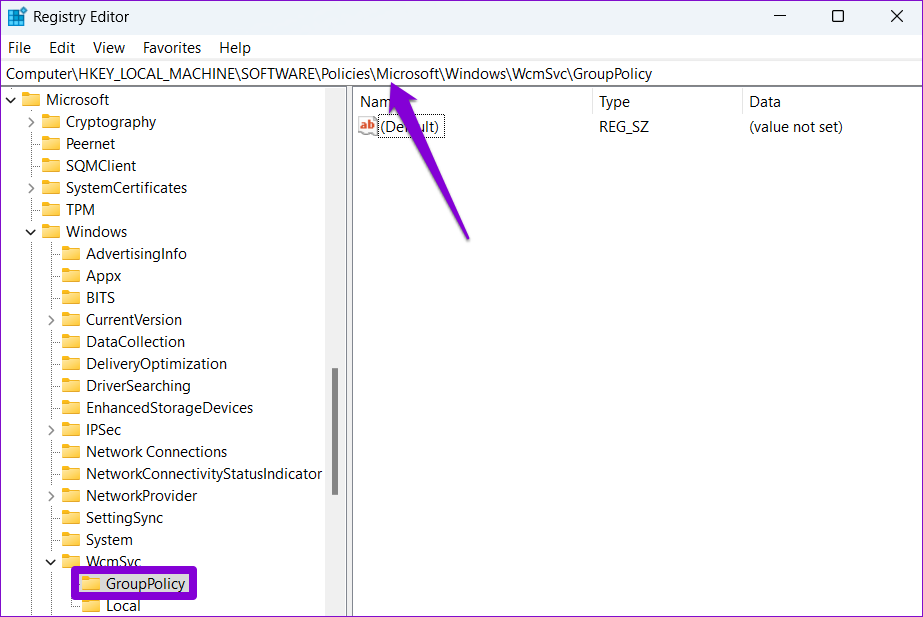
Task: Open the File menu
Action: pyautogui.click(x=19, y=48)
